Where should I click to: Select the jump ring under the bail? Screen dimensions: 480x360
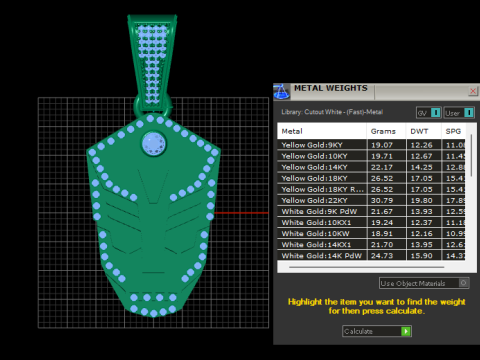coord(137,107)
